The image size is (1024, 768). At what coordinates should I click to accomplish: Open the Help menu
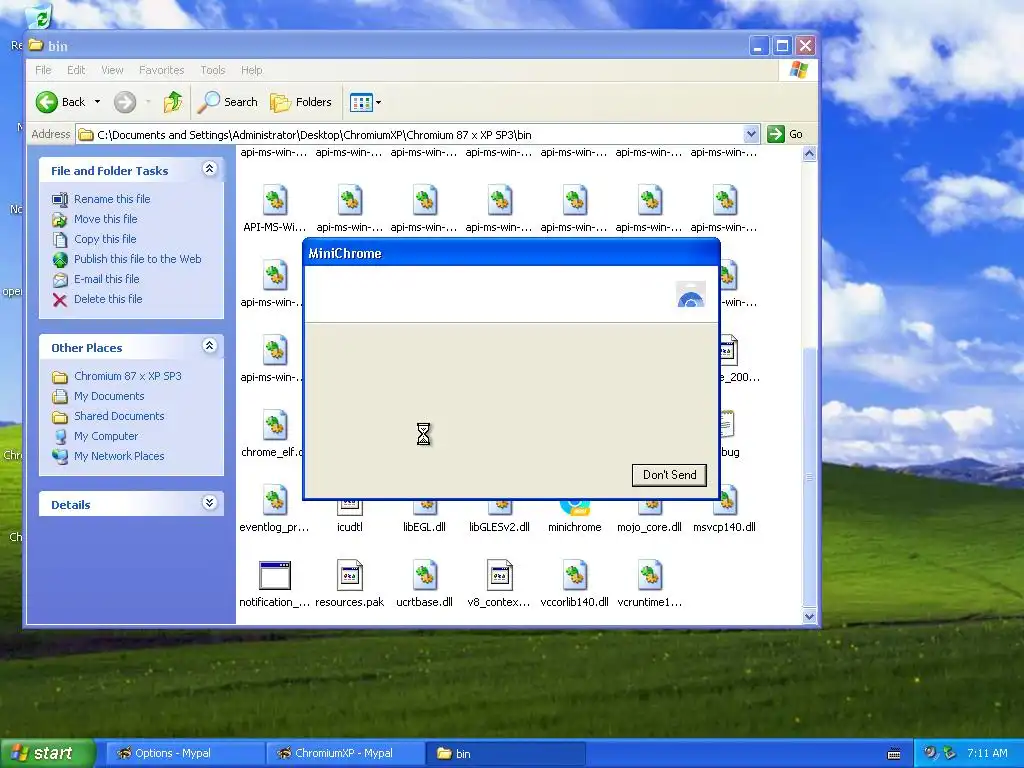coord(251,70)
